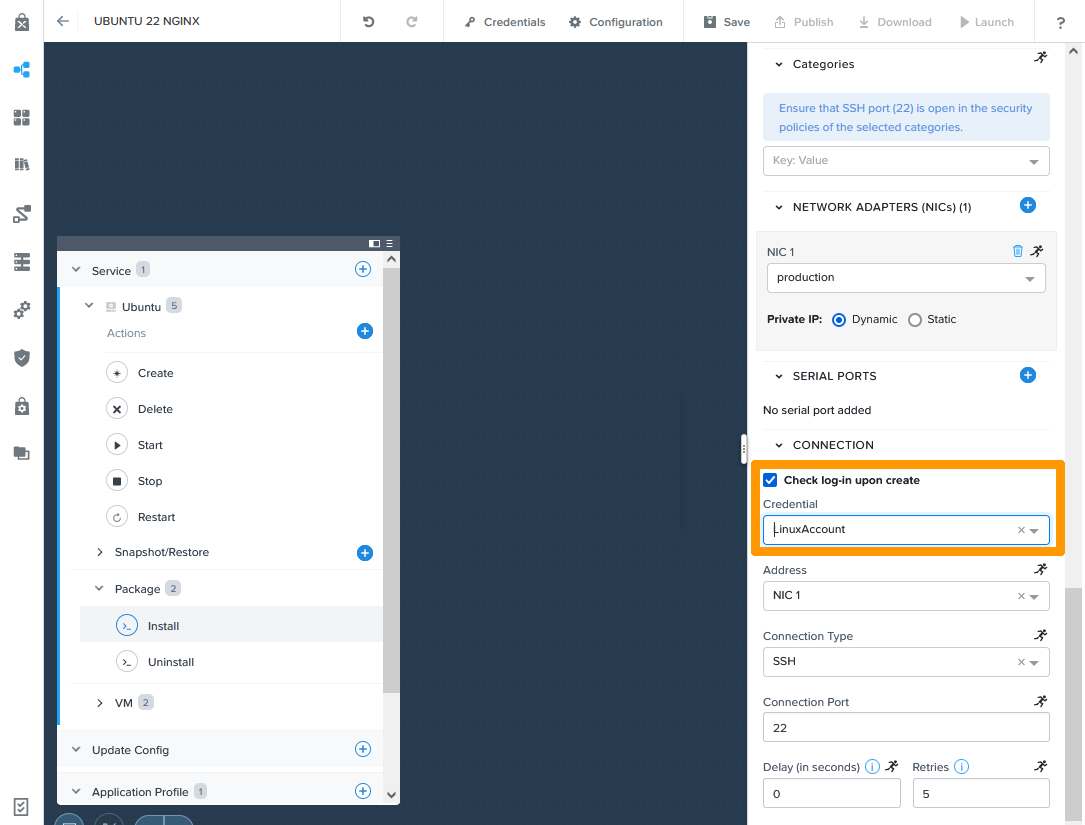Open Credentials from the top bar
The width and height of the screenshot is (1085, 825).
tap(505, 22)
